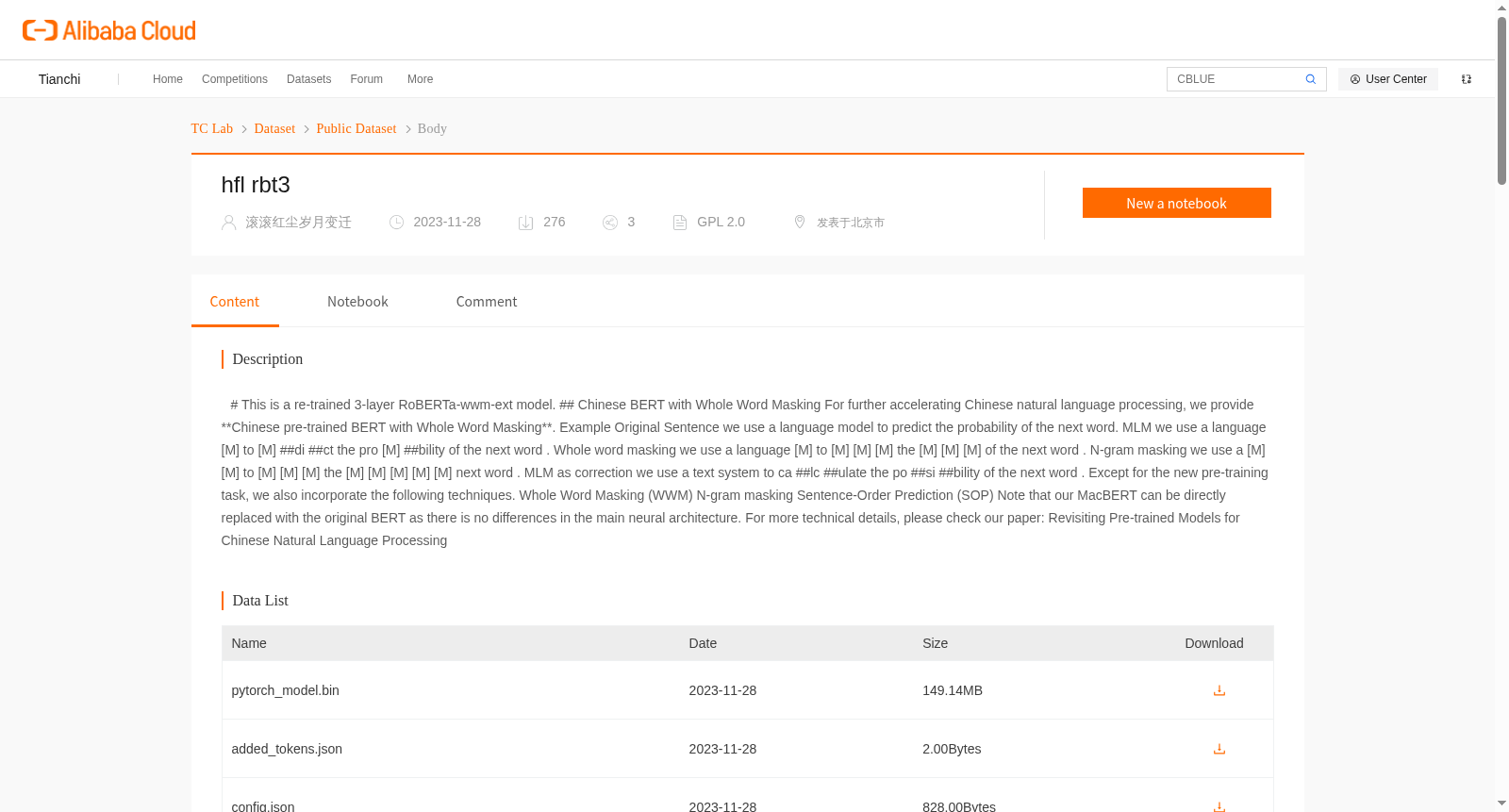Screen dimensions: 1509x812
Task: Click the pytorch_model.bin file name
Action: point(286,690)
